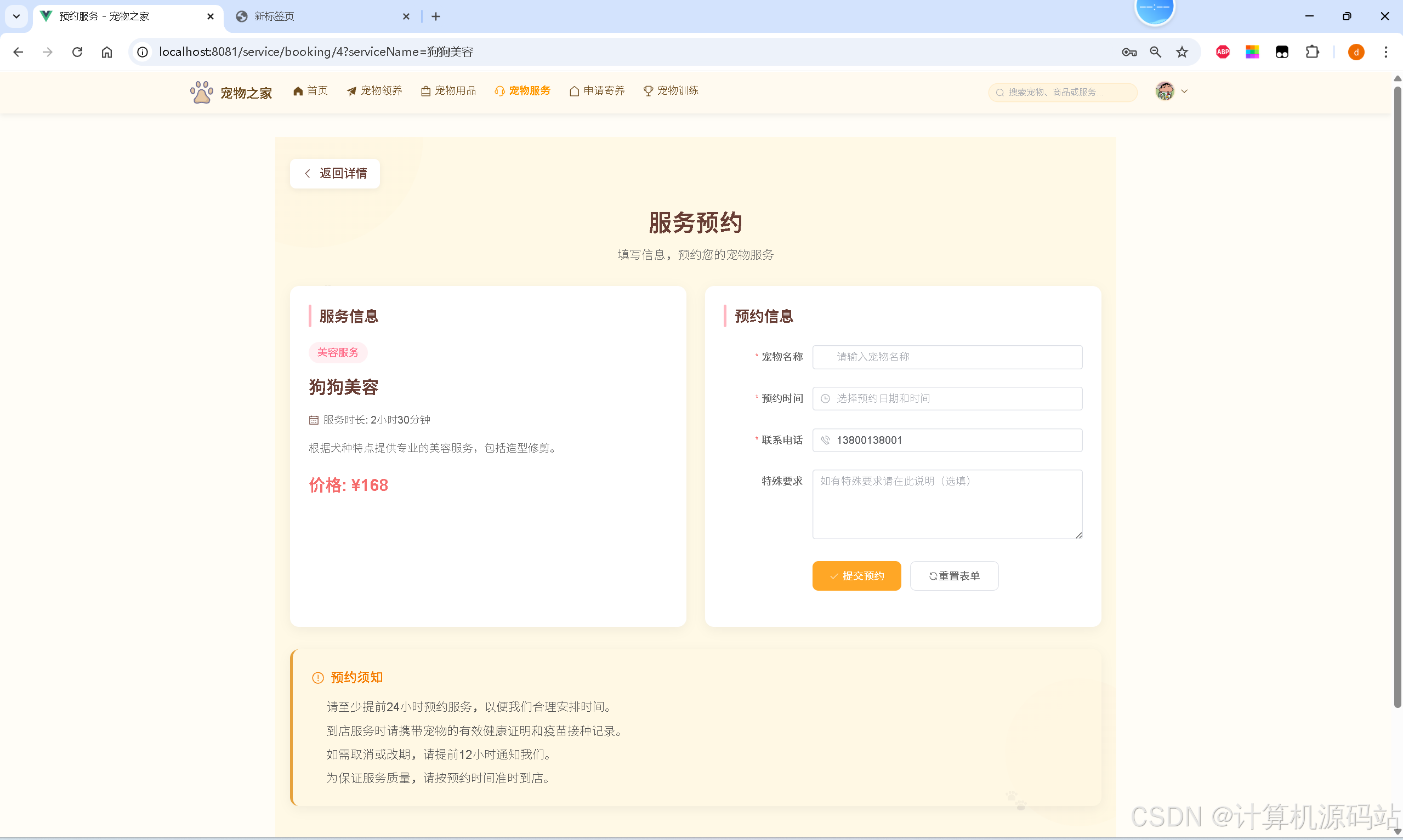
Task: Click the 价格: ¥168 text
Action: coord(348,485)
